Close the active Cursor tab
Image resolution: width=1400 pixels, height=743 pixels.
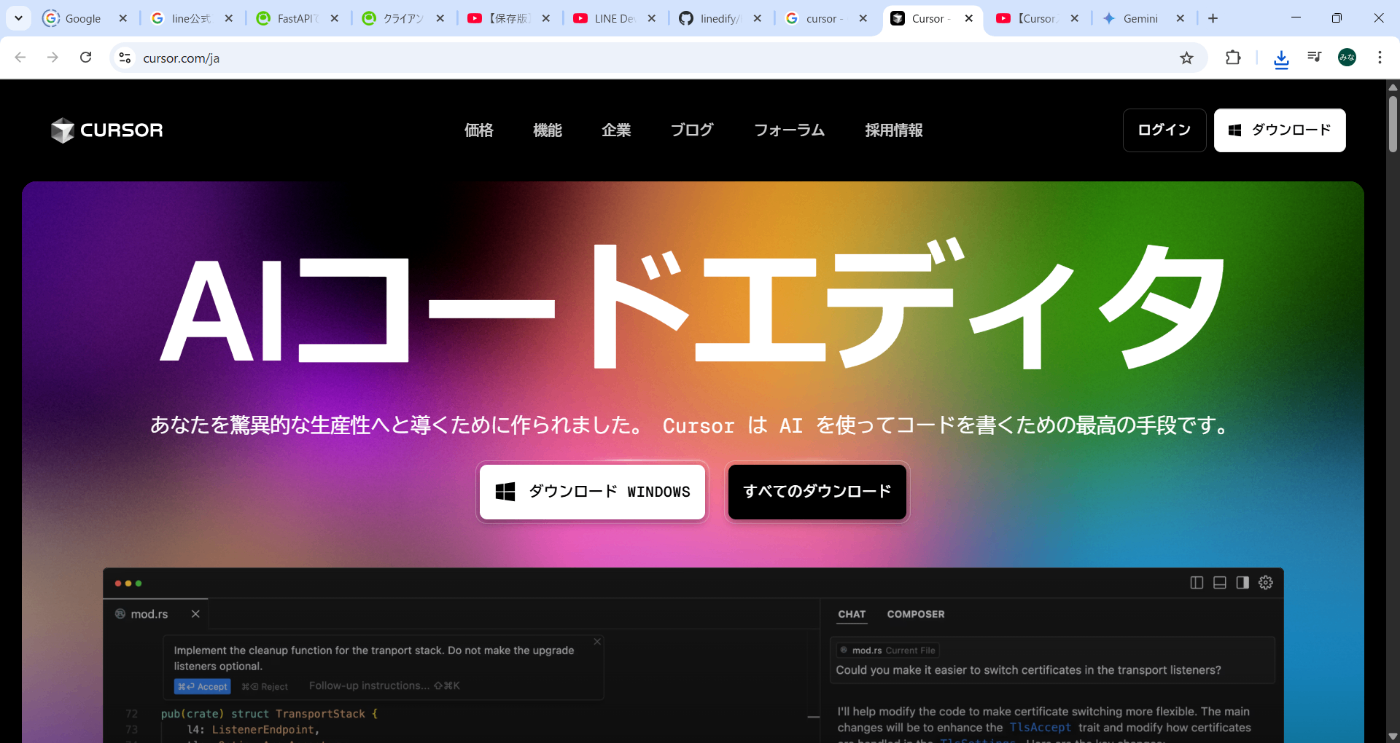969,18
